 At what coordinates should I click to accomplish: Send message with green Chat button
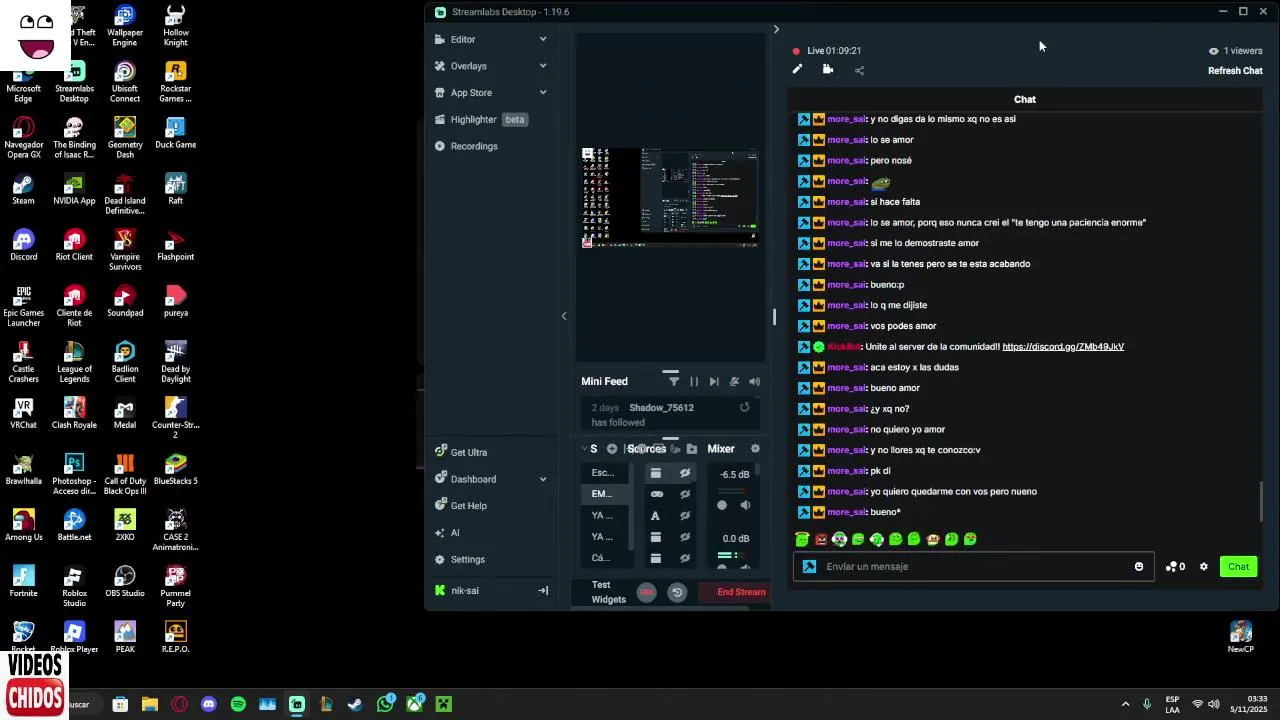[1238, 567]
